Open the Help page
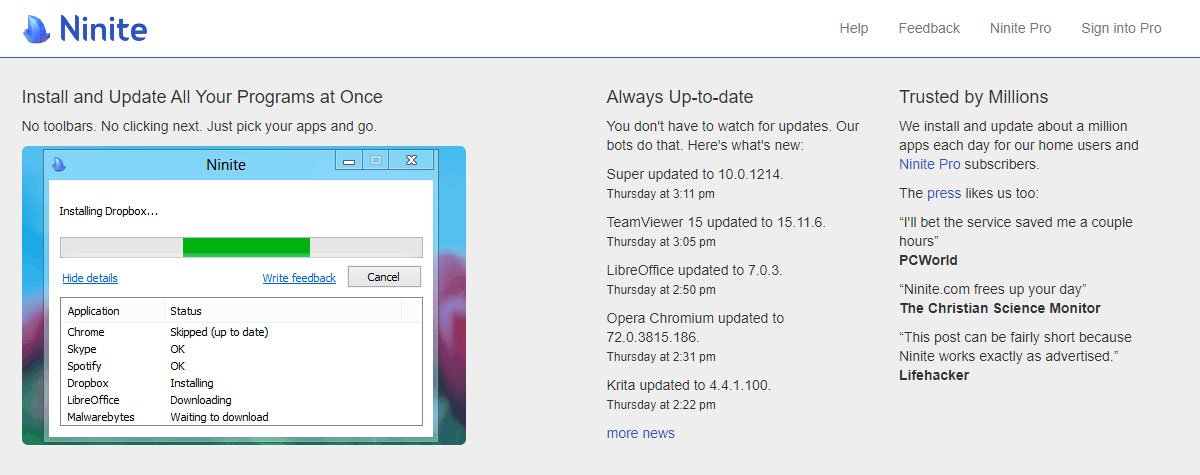Screen dimensions: 1200x475 (853, 28)
